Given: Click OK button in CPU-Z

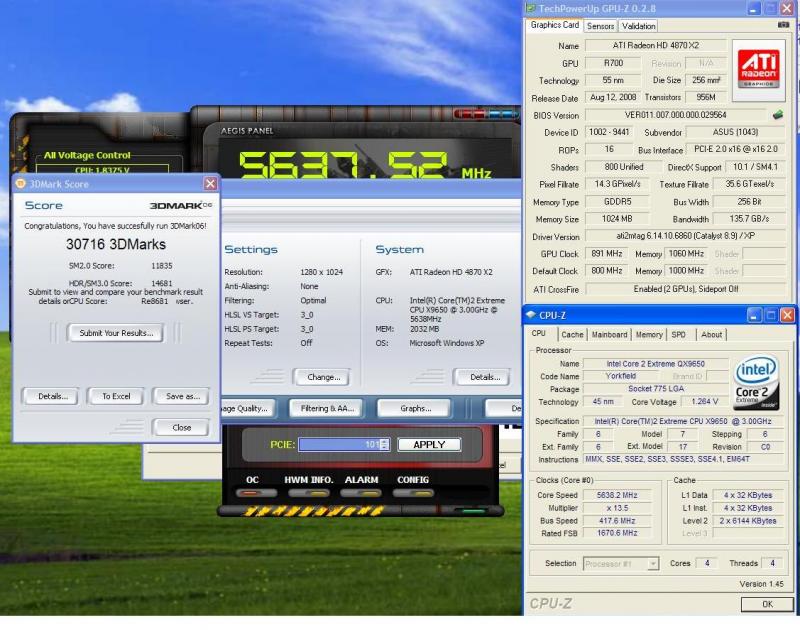Looking at the screenshot, I should click(x=767, y=604).
